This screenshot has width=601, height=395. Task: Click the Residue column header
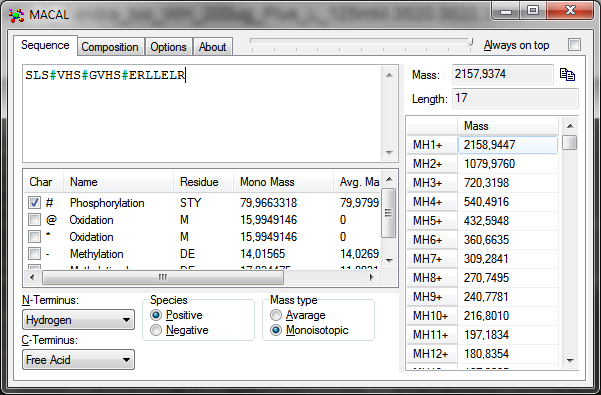pyautogui.click(x=204, y=182)
